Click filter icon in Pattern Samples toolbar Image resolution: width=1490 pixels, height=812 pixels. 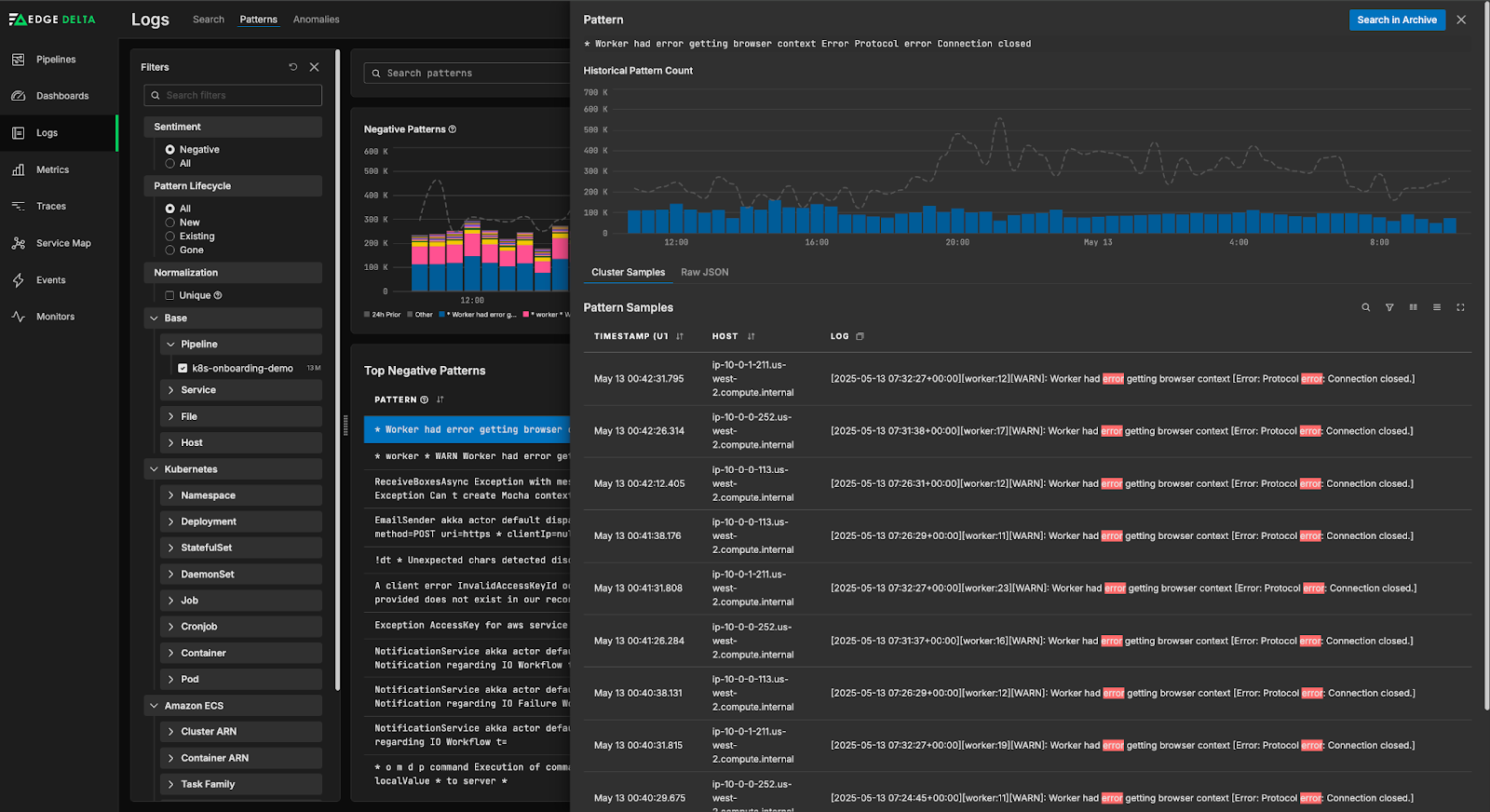(x=1389, y=307)
